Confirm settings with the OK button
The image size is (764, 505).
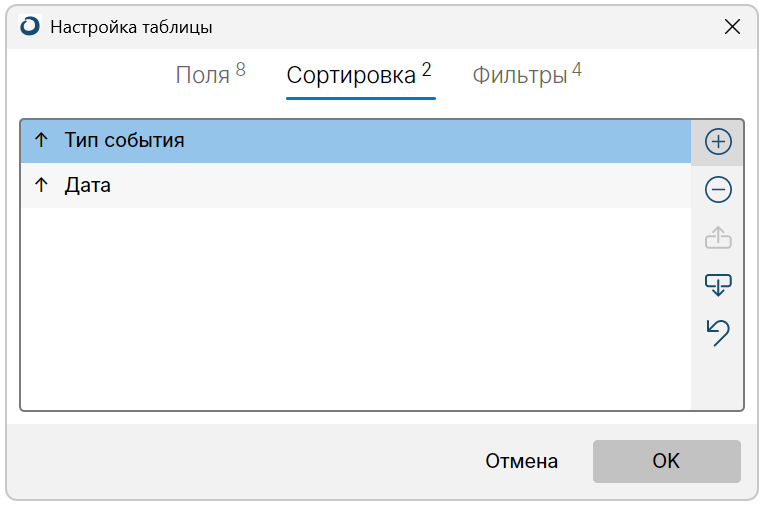pos(666,461)
